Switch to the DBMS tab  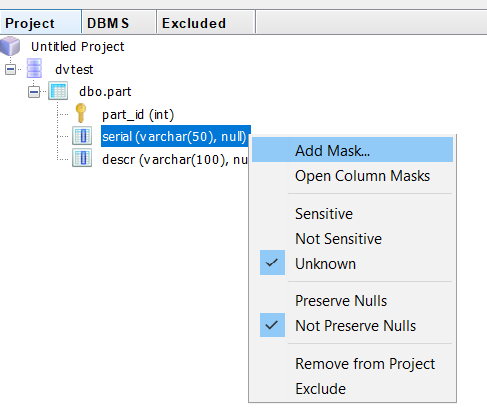tap(119, 22)
